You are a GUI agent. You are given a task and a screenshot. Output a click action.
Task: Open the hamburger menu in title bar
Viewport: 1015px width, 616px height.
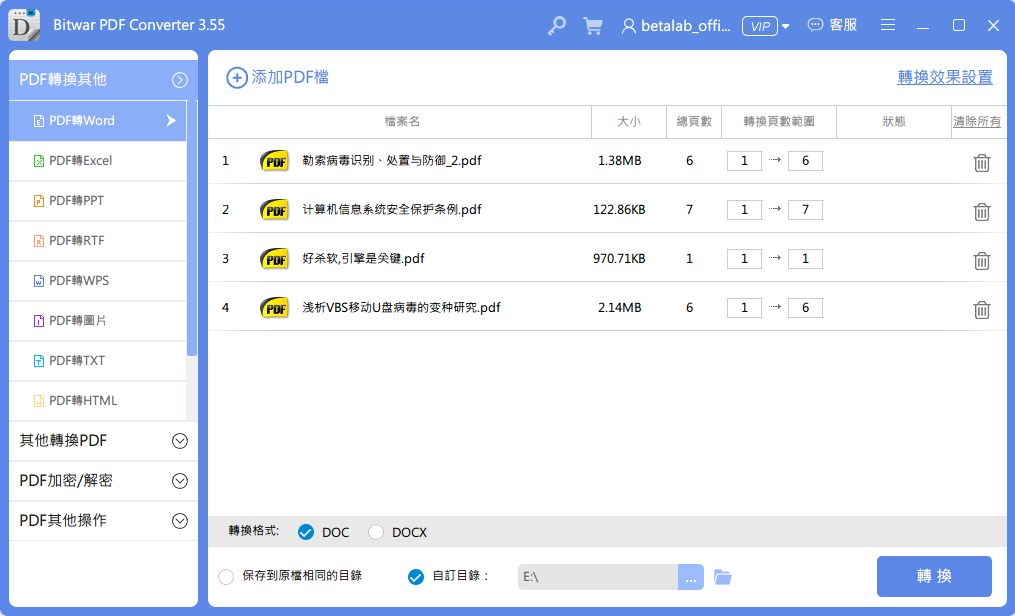click(x=888, y=25)
